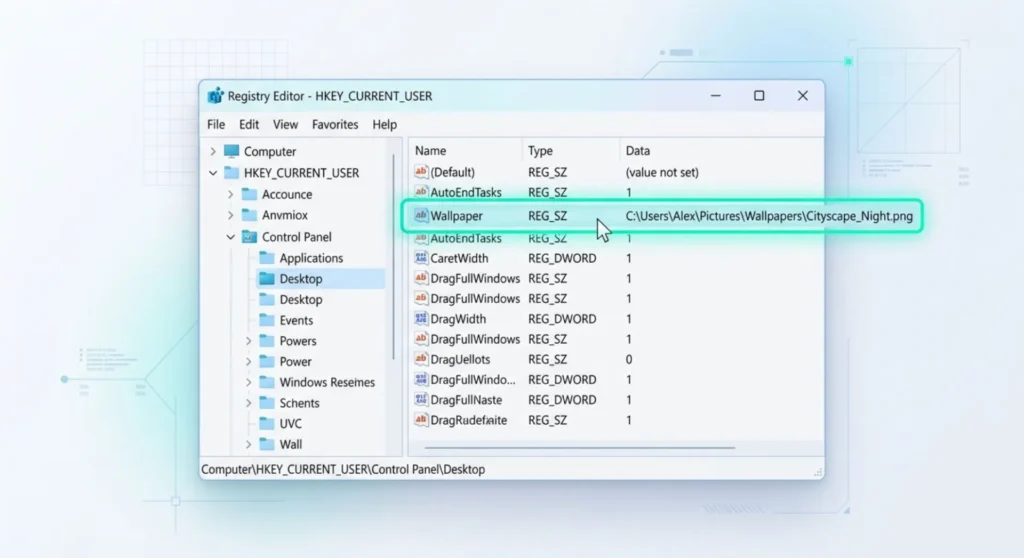This screenshot has height=558, width=1024.
Task: Open the Help menu
Action: [x=385, y=124]
